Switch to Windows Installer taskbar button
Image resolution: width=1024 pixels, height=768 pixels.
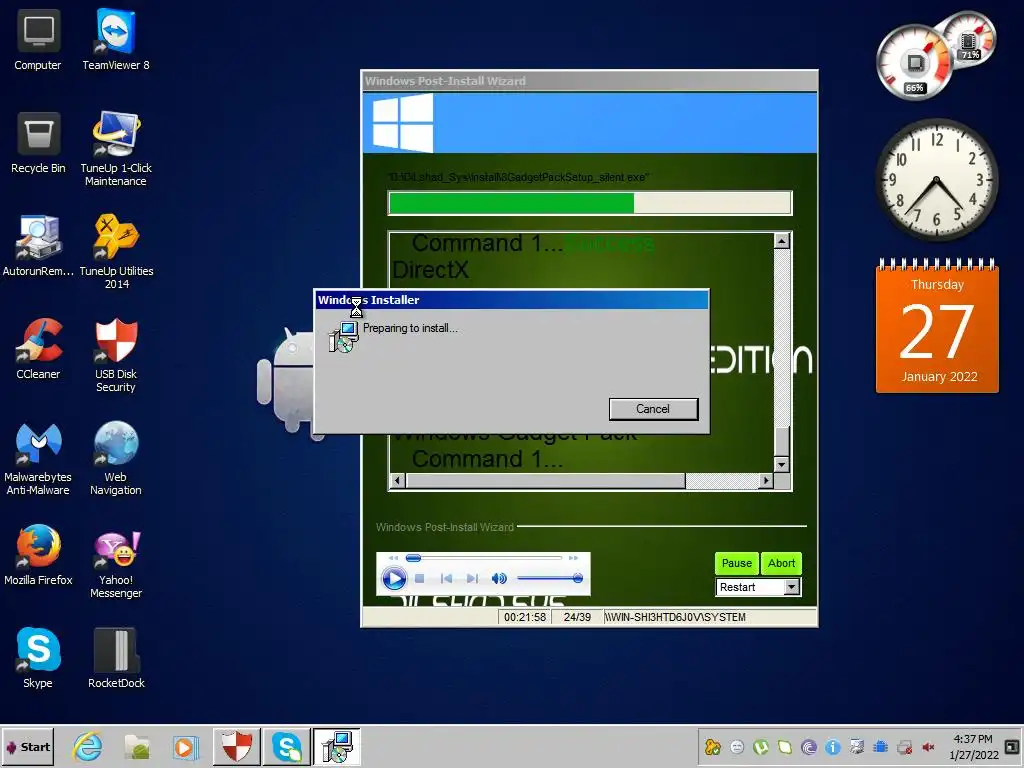coord(336,746)
